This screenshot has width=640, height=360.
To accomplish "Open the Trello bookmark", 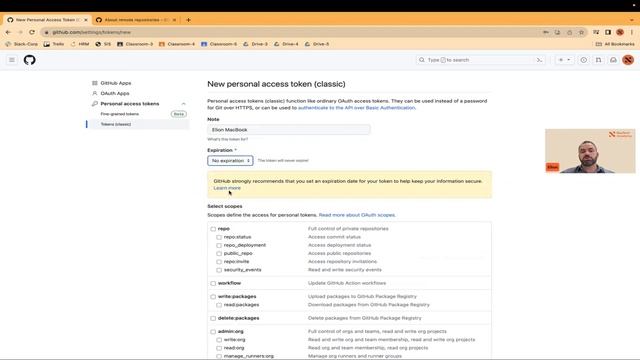I will 54,44.
